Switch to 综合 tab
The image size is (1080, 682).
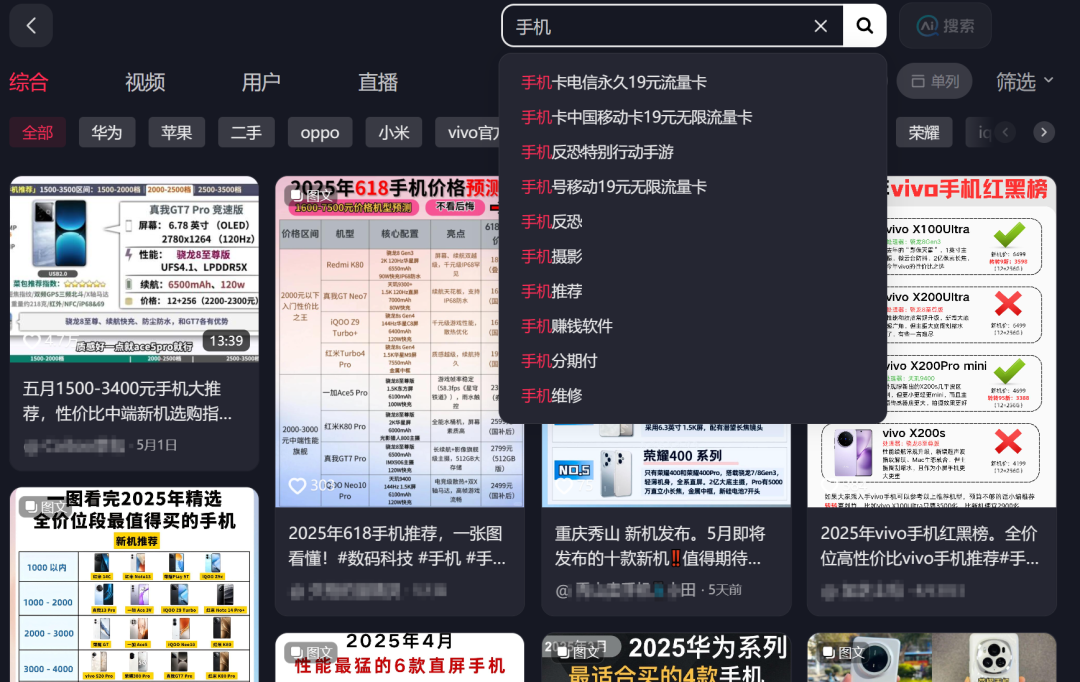(x=28, y=82)
